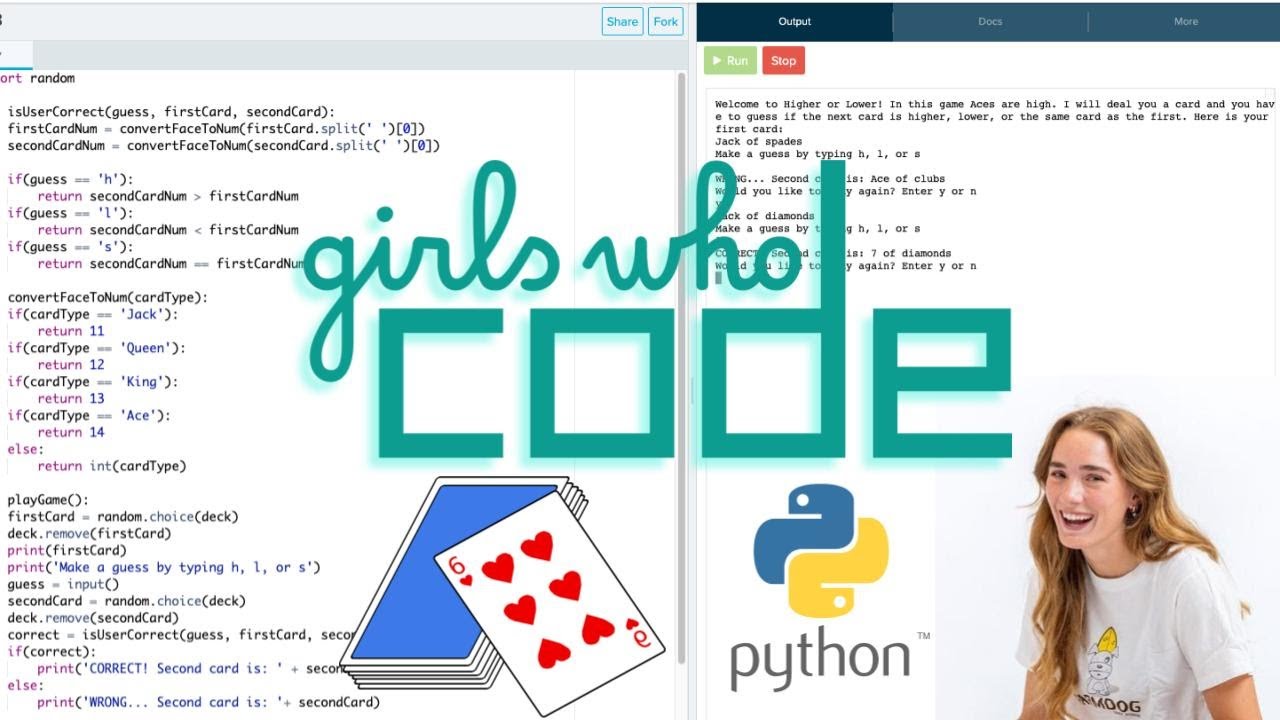Click the 'guess = input()' line
The height and width of the screenshot is (720, 1280).
click(63, 584)
